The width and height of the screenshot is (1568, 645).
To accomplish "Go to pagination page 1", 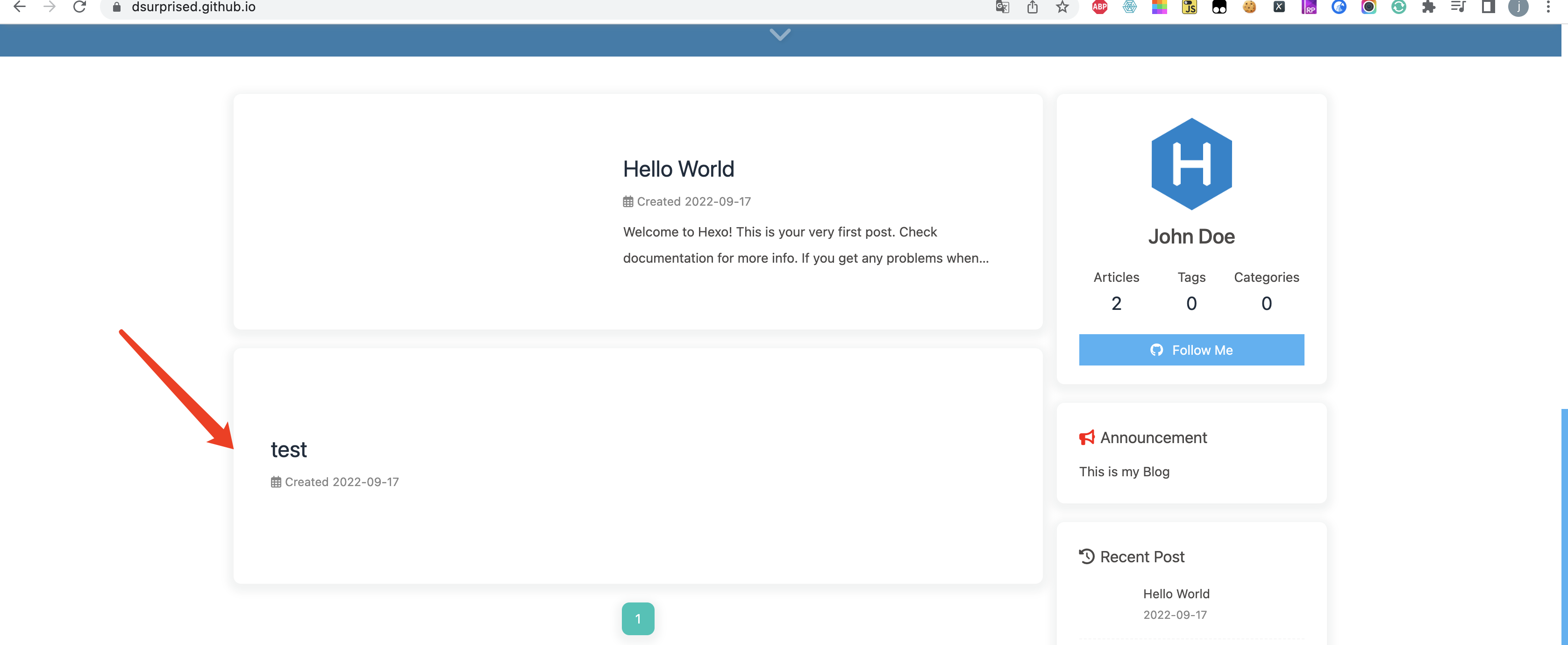I will tap(637, 619).
